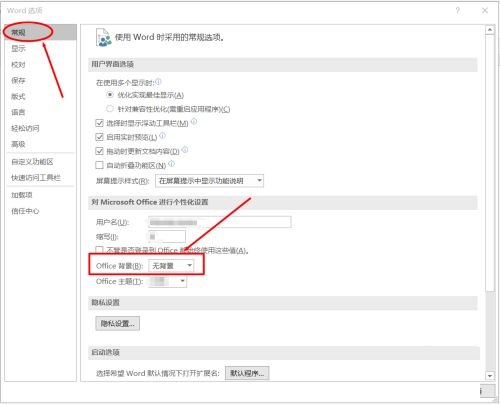The image size is (500, 405).
Task: Click the scrollbar down arrow
Action: 490,376
